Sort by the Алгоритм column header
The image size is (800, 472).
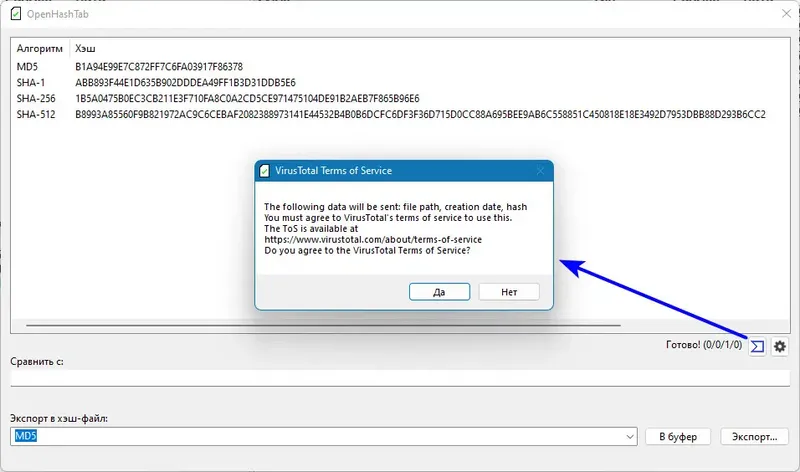(x=39, y=48)
